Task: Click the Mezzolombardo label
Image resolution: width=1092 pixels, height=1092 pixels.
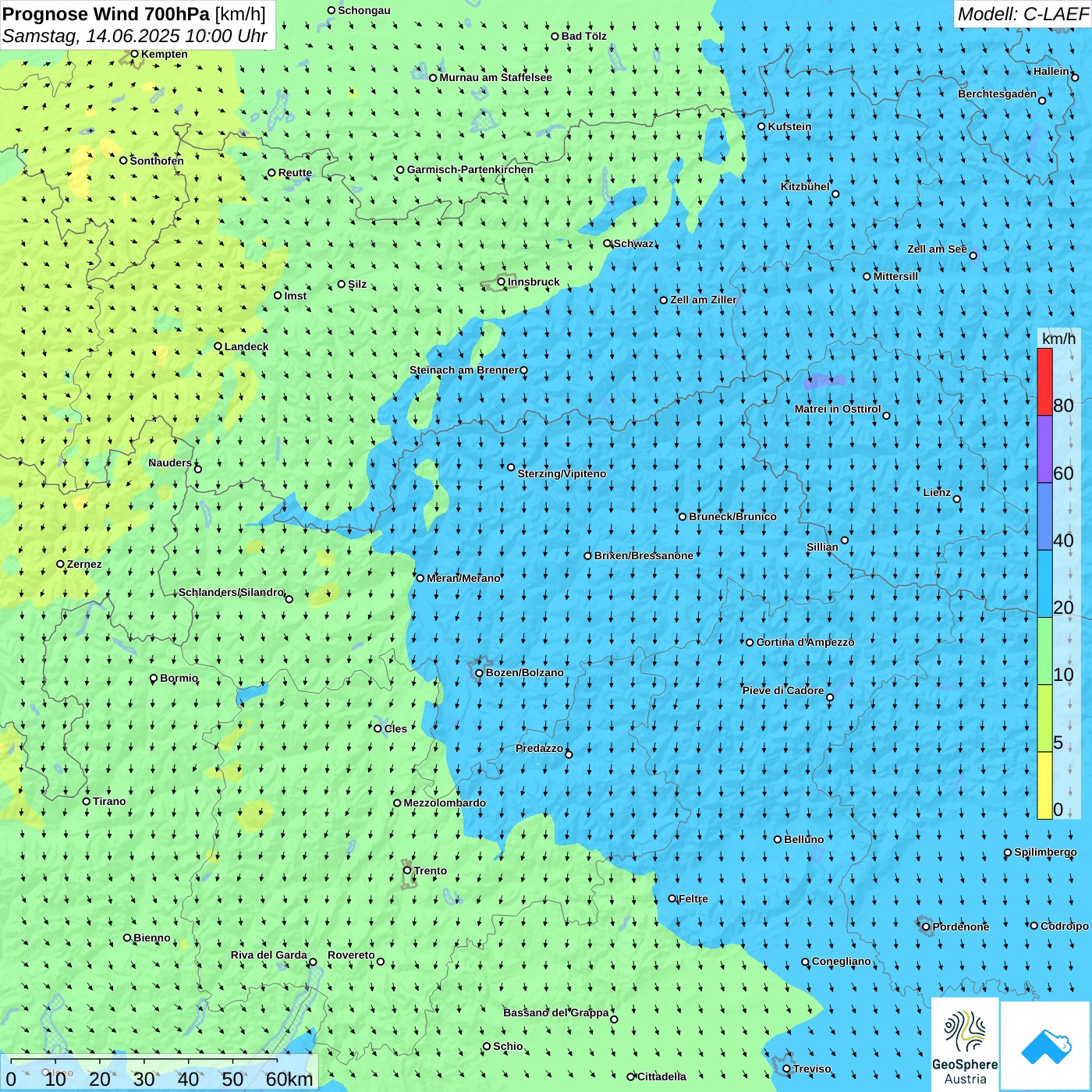Action: (445, 803)
